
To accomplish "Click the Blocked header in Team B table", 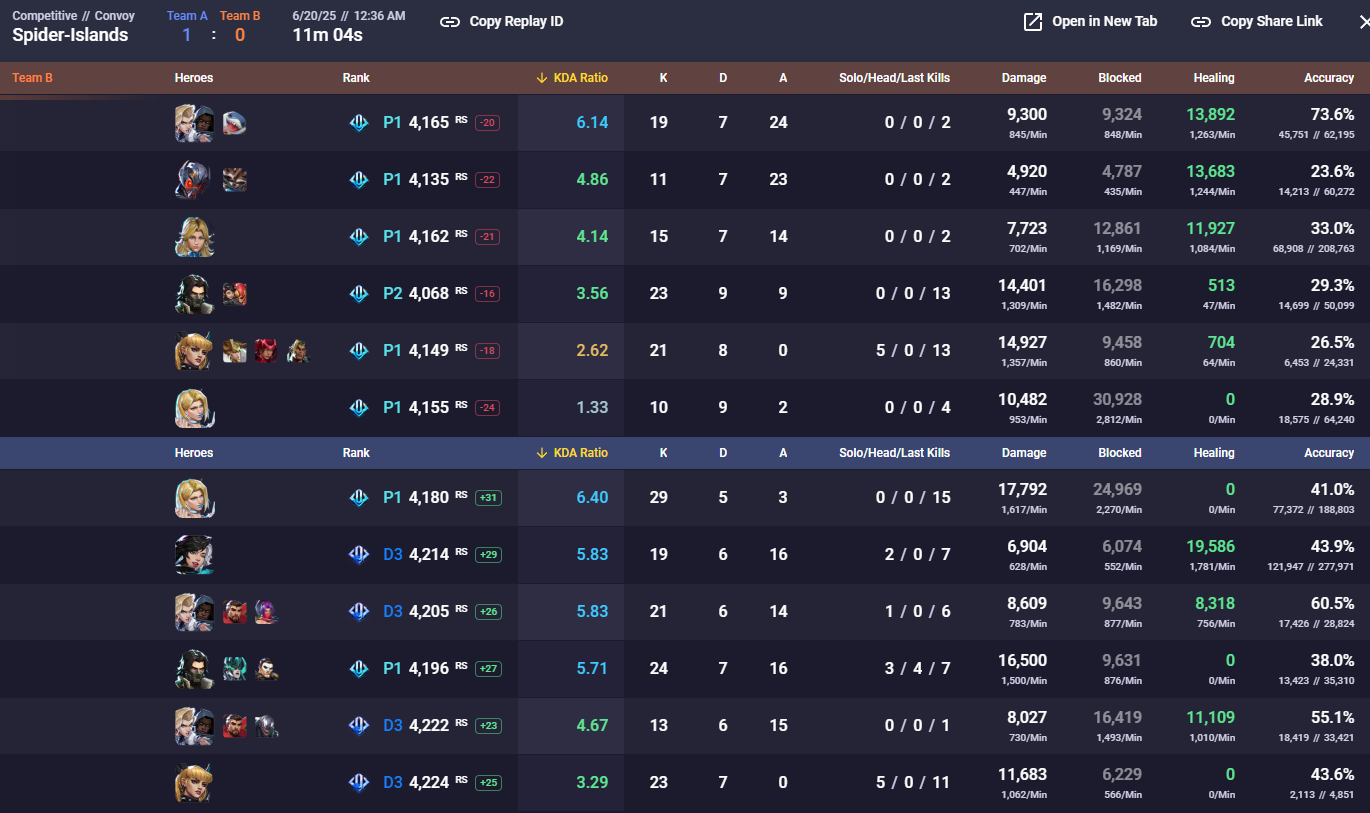I will click(x=1120, y=78).
